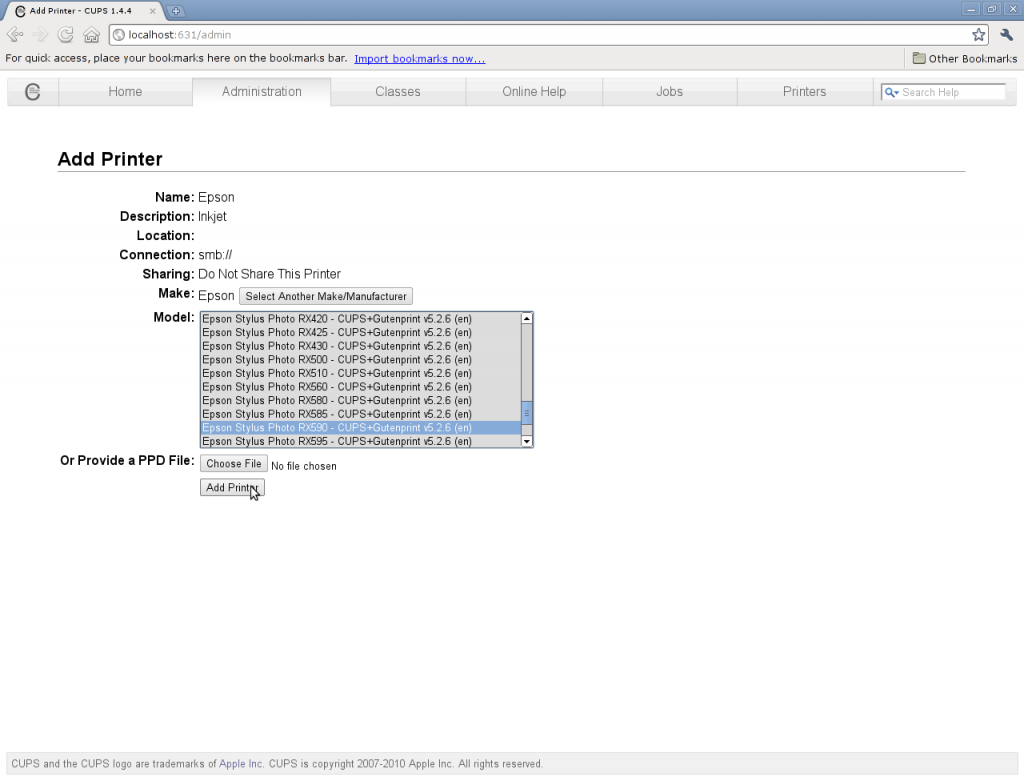Click the search magnifier dropdown icon
Viewport: 1024px width, 781px height.
pos(891,93)
